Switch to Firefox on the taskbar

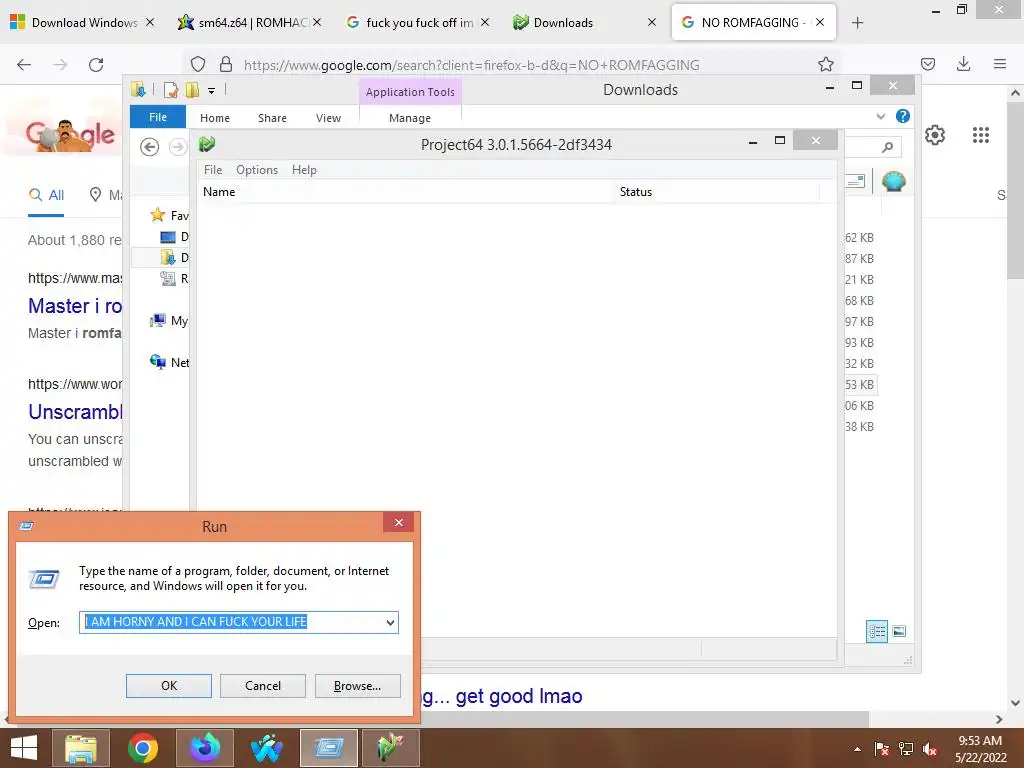pyautogui.click(x=204, y=748)
